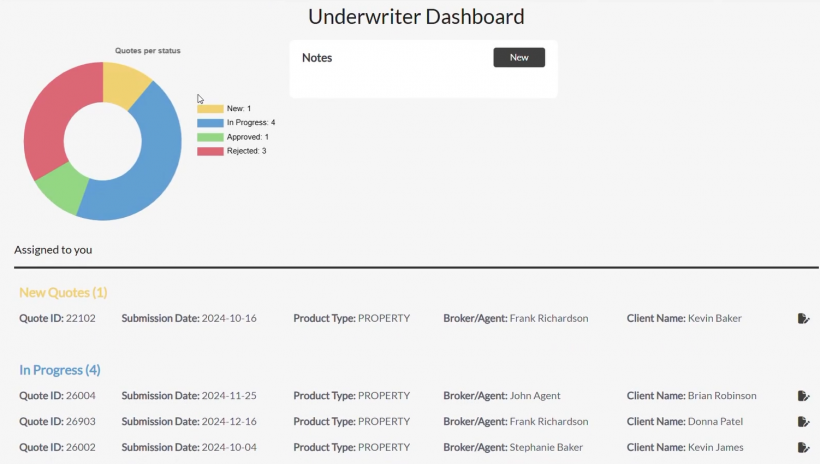Open edit icon for quote 26002
This screenshot has height=464, width=820.
tap(803, 447)
